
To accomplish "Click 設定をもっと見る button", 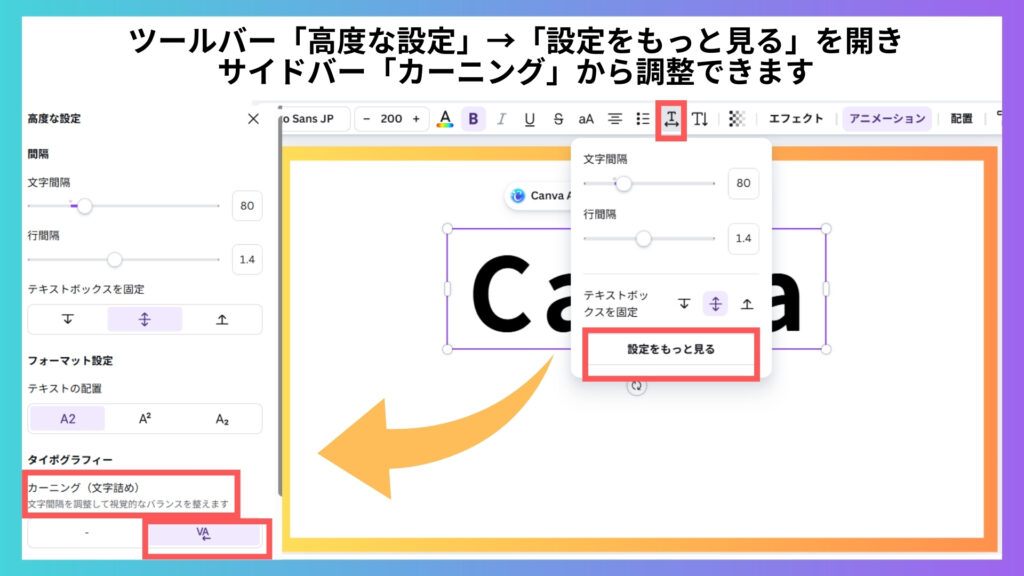I will pos(671,350).
